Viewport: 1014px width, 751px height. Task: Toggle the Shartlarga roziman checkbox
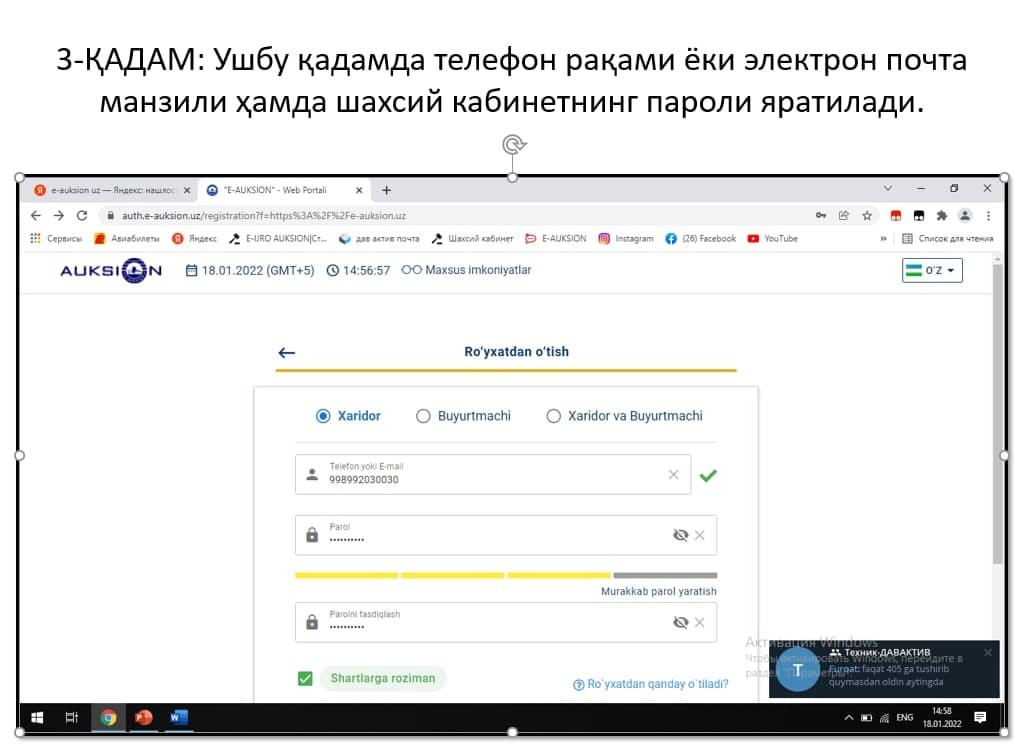[305, 679]
